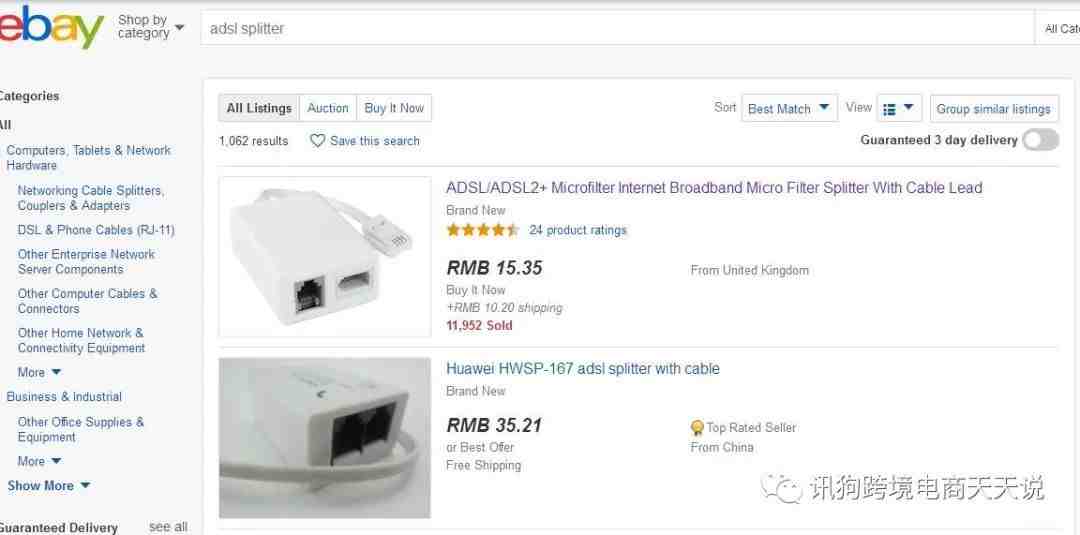The width and height of the screenshot is (1080, 535).
Task: Expand More under Business & Industrial
Action: pyautogui.click(x=39, y=461)
